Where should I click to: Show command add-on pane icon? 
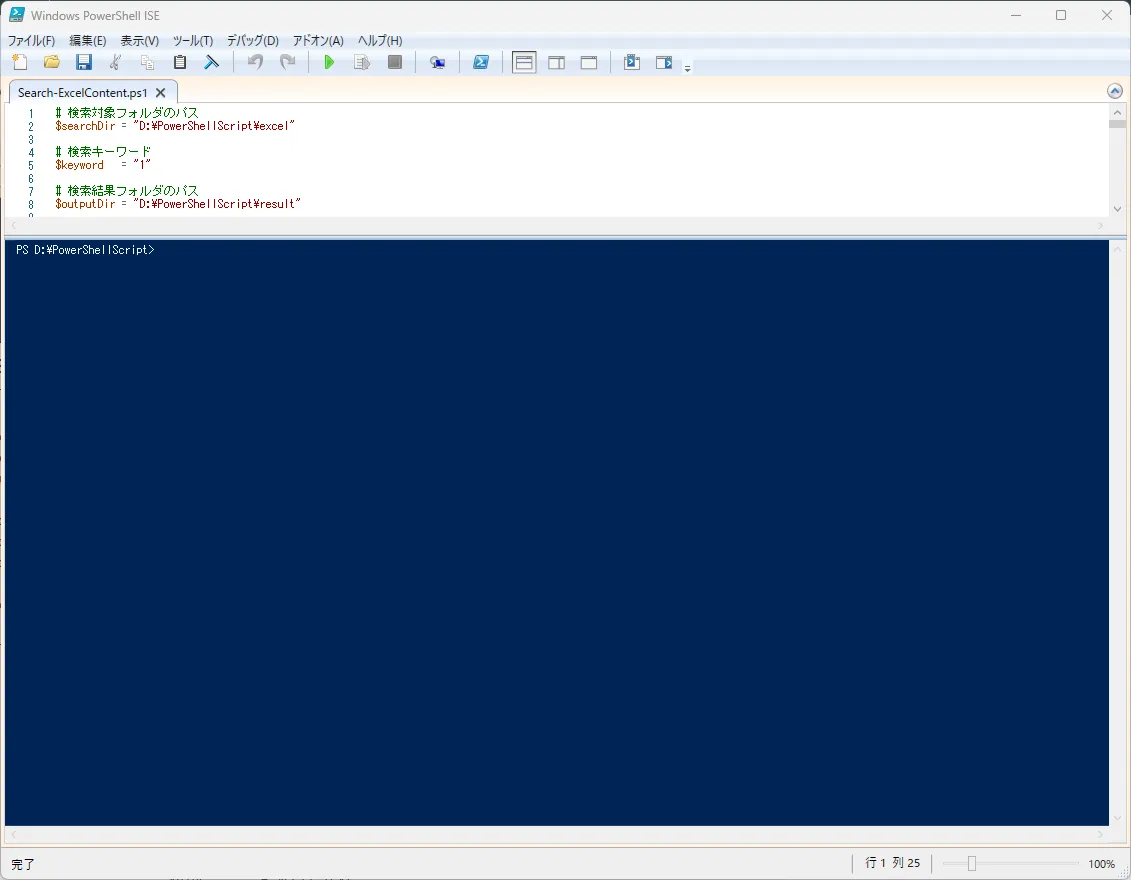[x=664, y=62]
